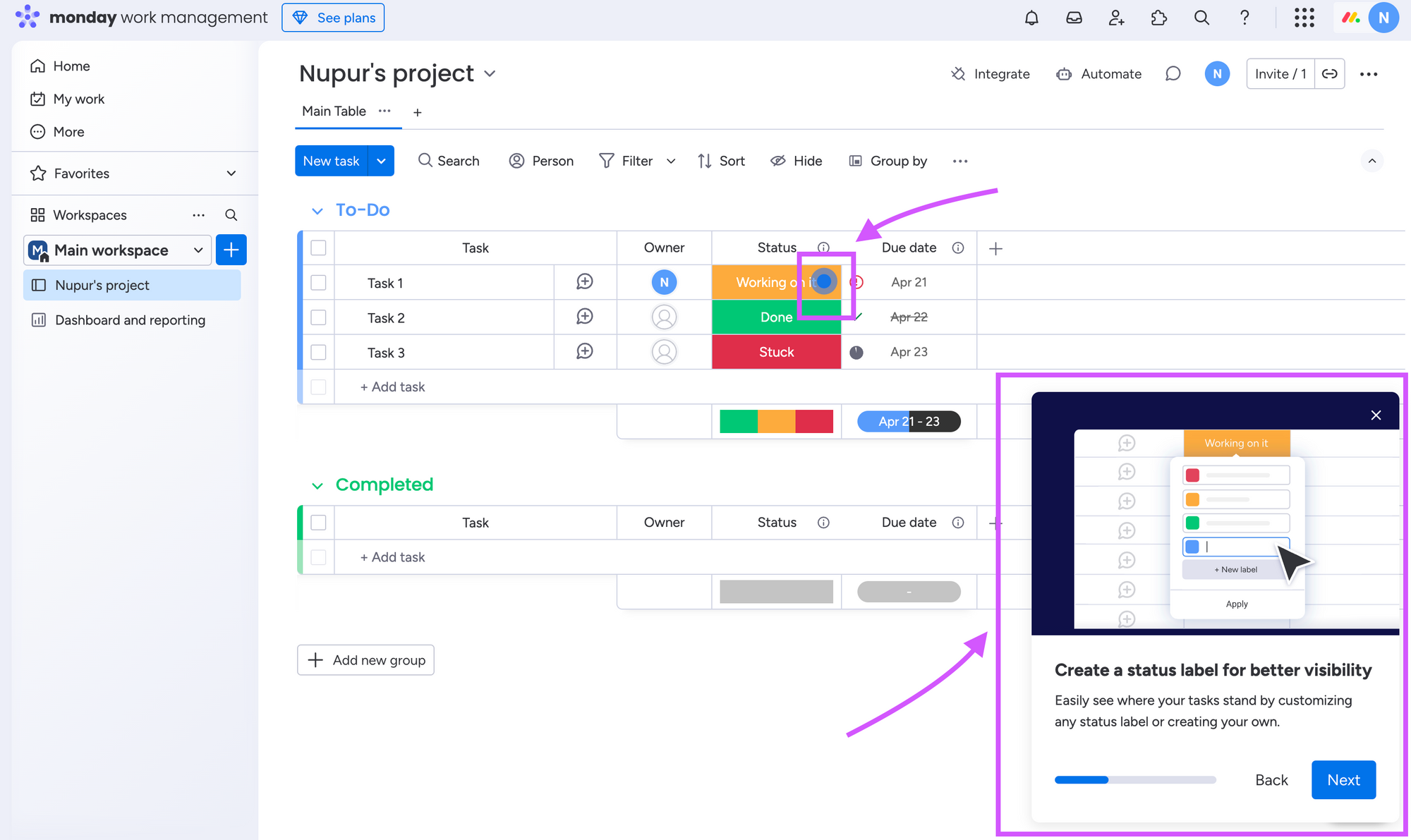The width and height of the screenshot is (1411, 840).
Task: Check the Task 1 checkbox
Action: (318, 282)
